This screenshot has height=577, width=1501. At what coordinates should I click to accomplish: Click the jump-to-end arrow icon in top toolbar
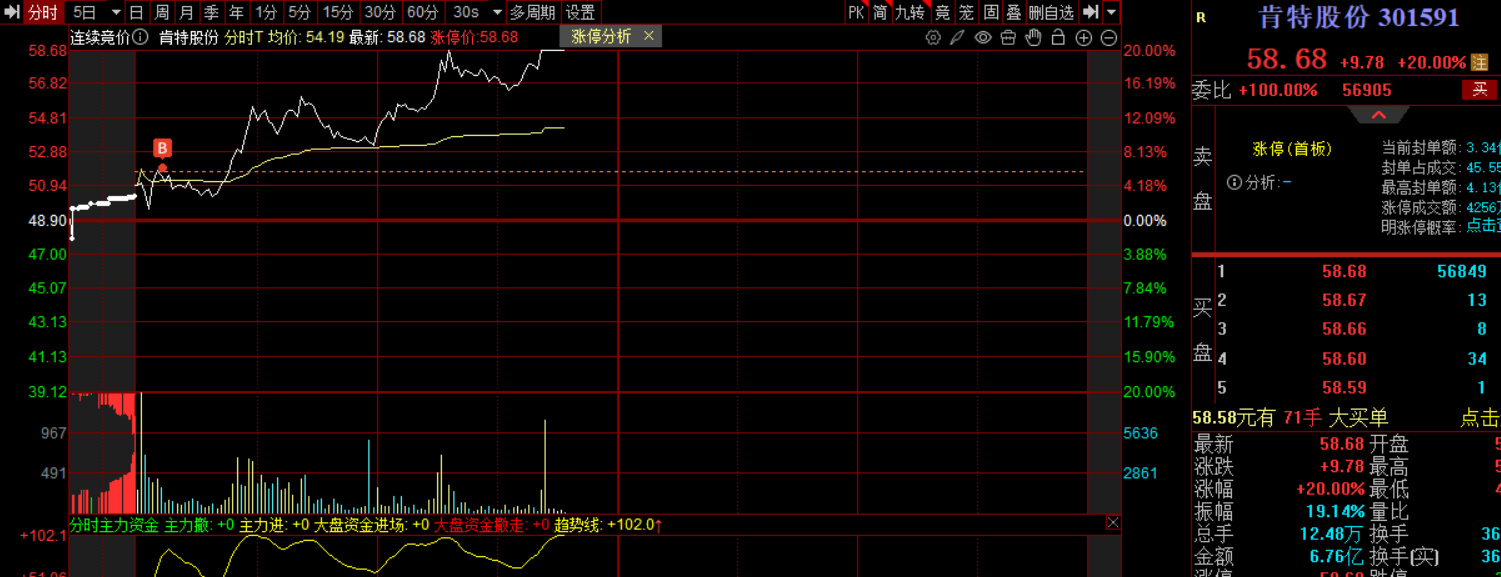pos(1091,13)
